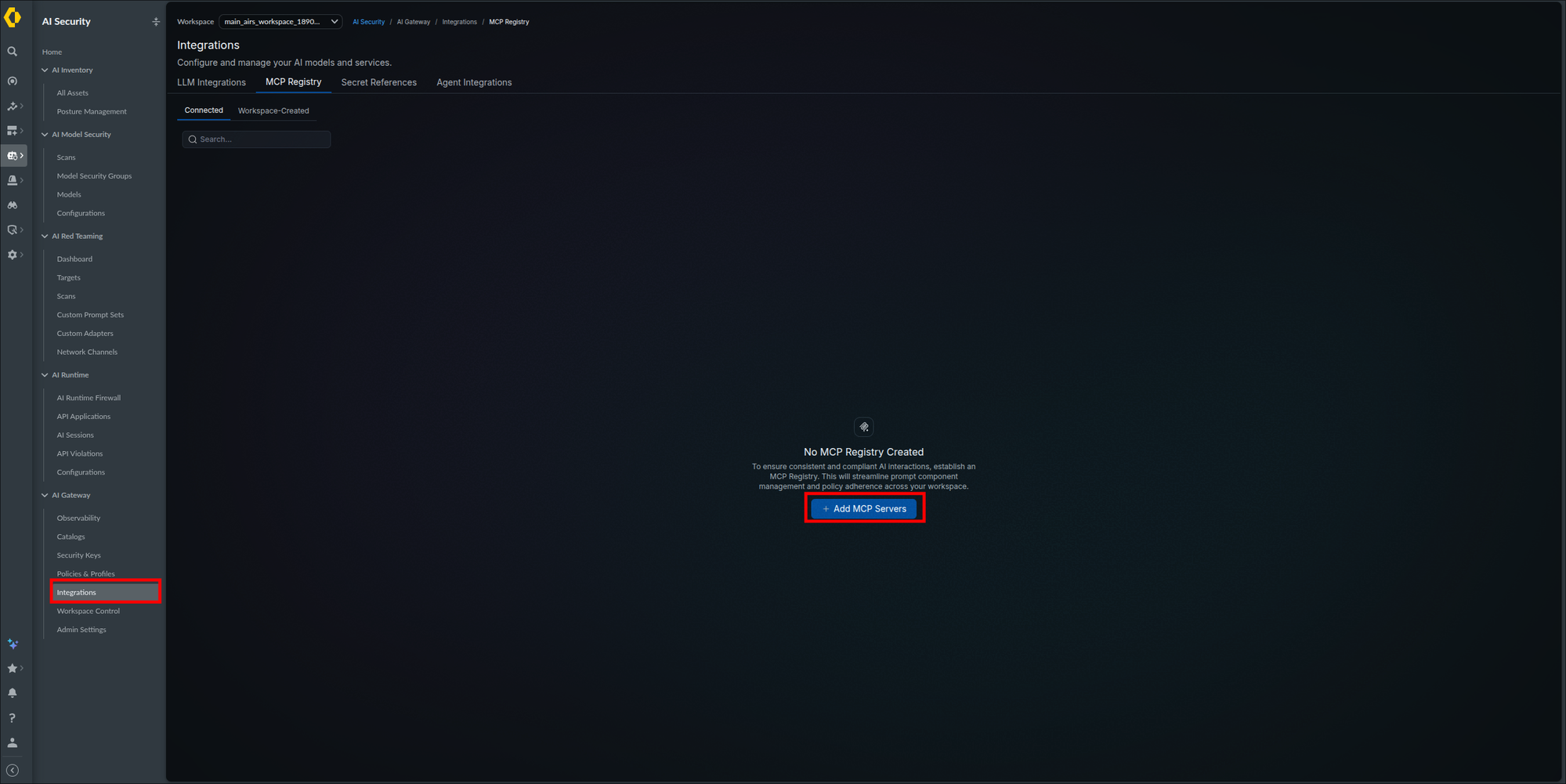Open Admin Settings
The image size is (1566, 784).
[x=81, y=630]
